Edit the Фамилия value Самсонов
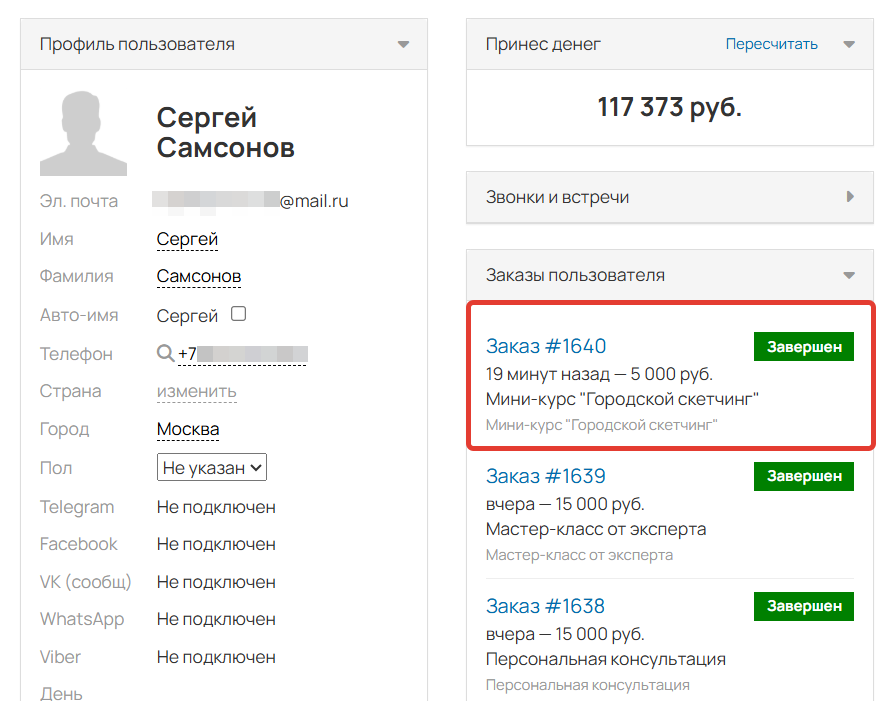Screen dimensions: 894x701 (x=199, y=276)
